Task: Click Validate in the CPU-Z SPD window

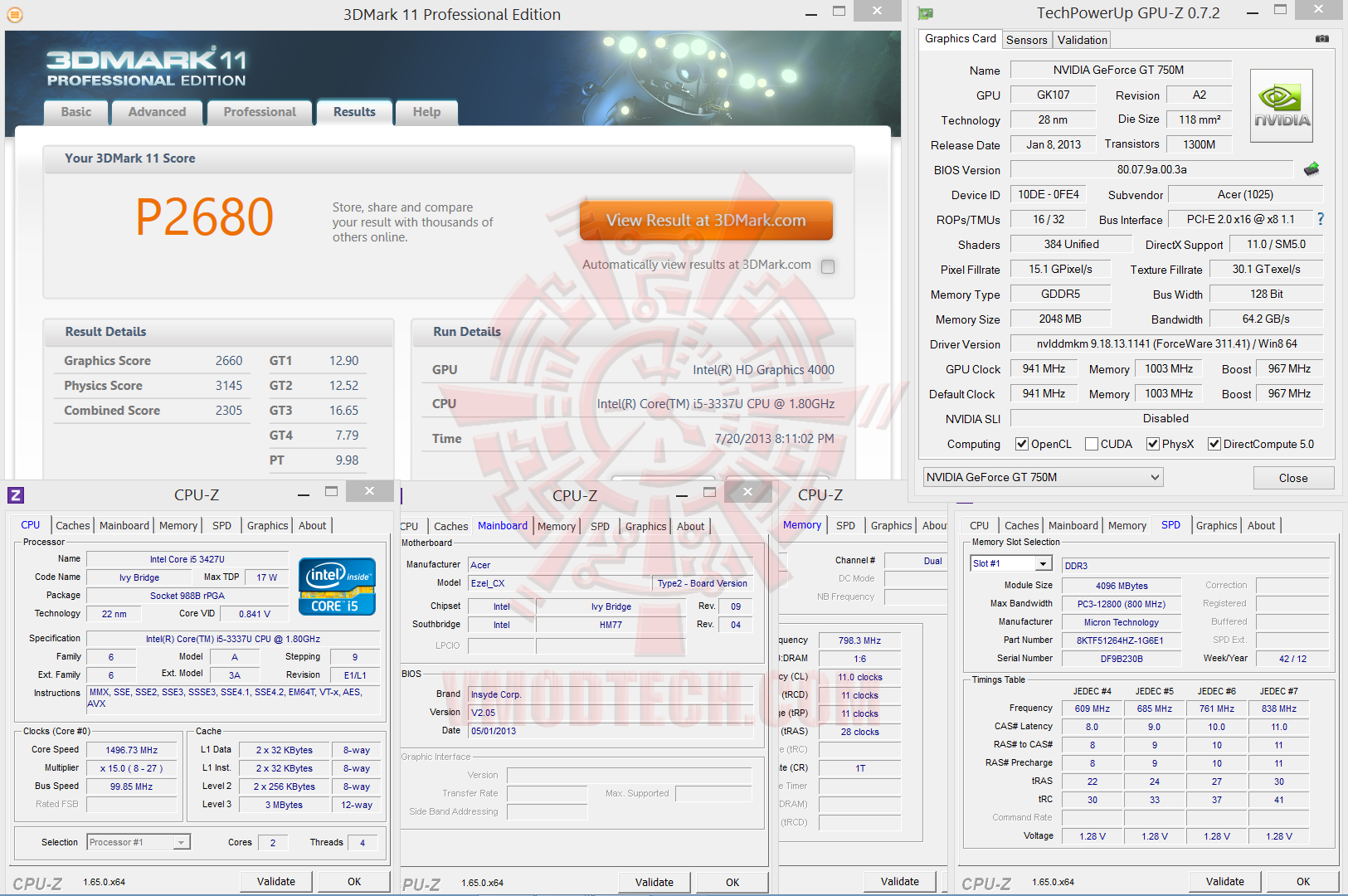Action: [1225, 882]
